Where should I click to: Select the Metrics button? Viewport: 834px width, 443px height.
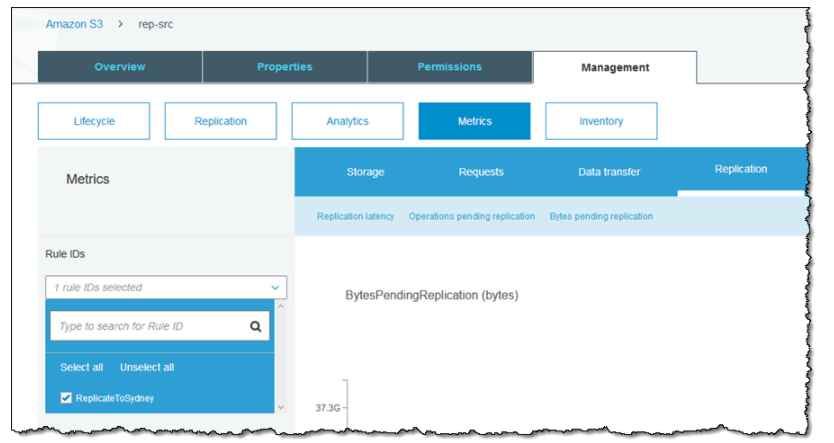click(x=474, y=121)
